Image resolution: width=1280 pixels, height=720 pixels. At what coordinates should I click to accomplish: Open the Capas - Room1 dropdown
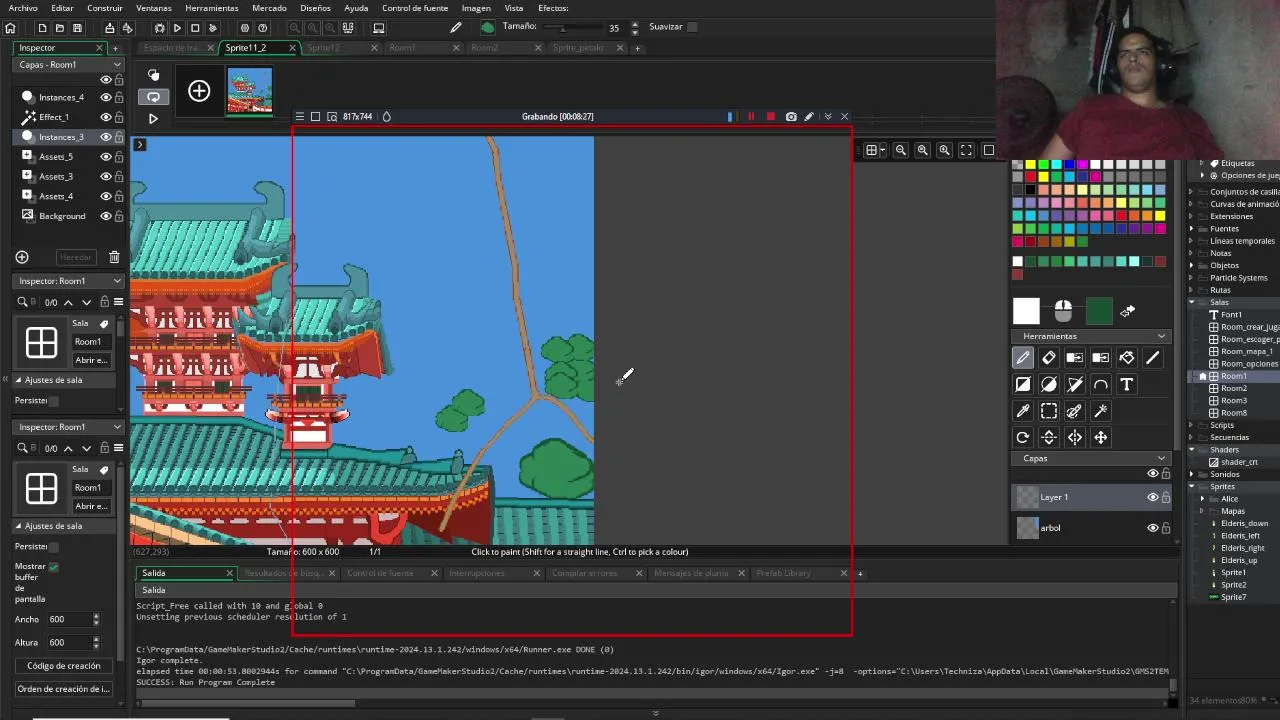click(x=69, y=65)
